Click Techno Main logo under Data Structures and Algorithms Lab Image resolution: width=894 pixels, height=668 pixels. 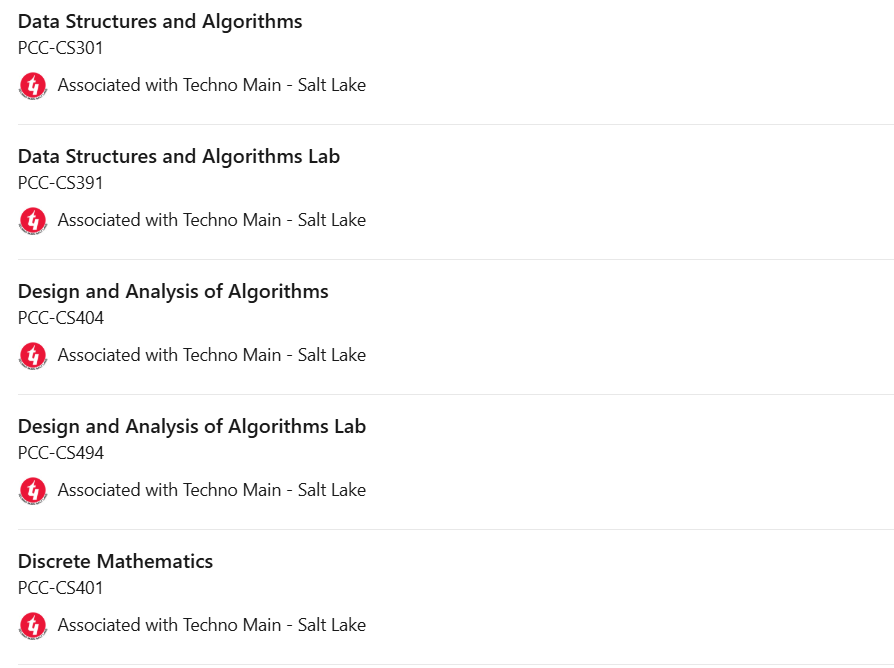point(33,221)
